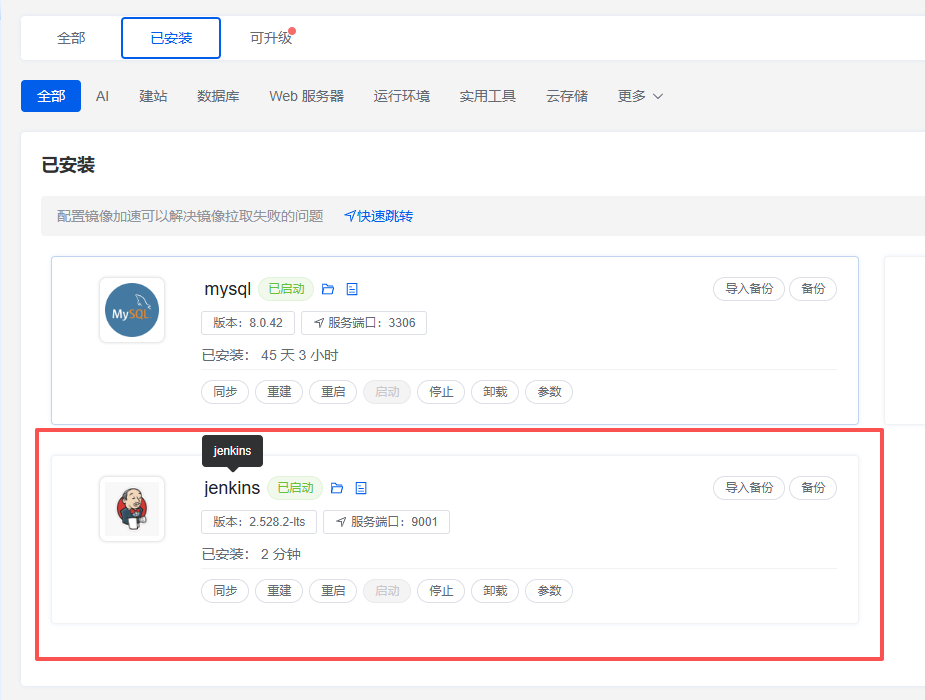Click jenkins 参数 button
This screenshot has height=700, width=925.
pos(549,591)
